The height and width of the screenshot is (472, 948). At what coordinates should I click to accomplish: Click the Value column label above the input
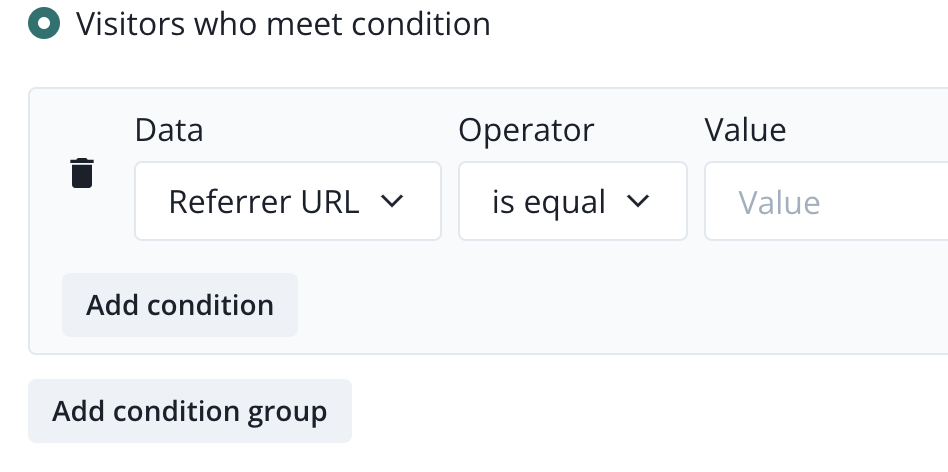click(745, 130)
